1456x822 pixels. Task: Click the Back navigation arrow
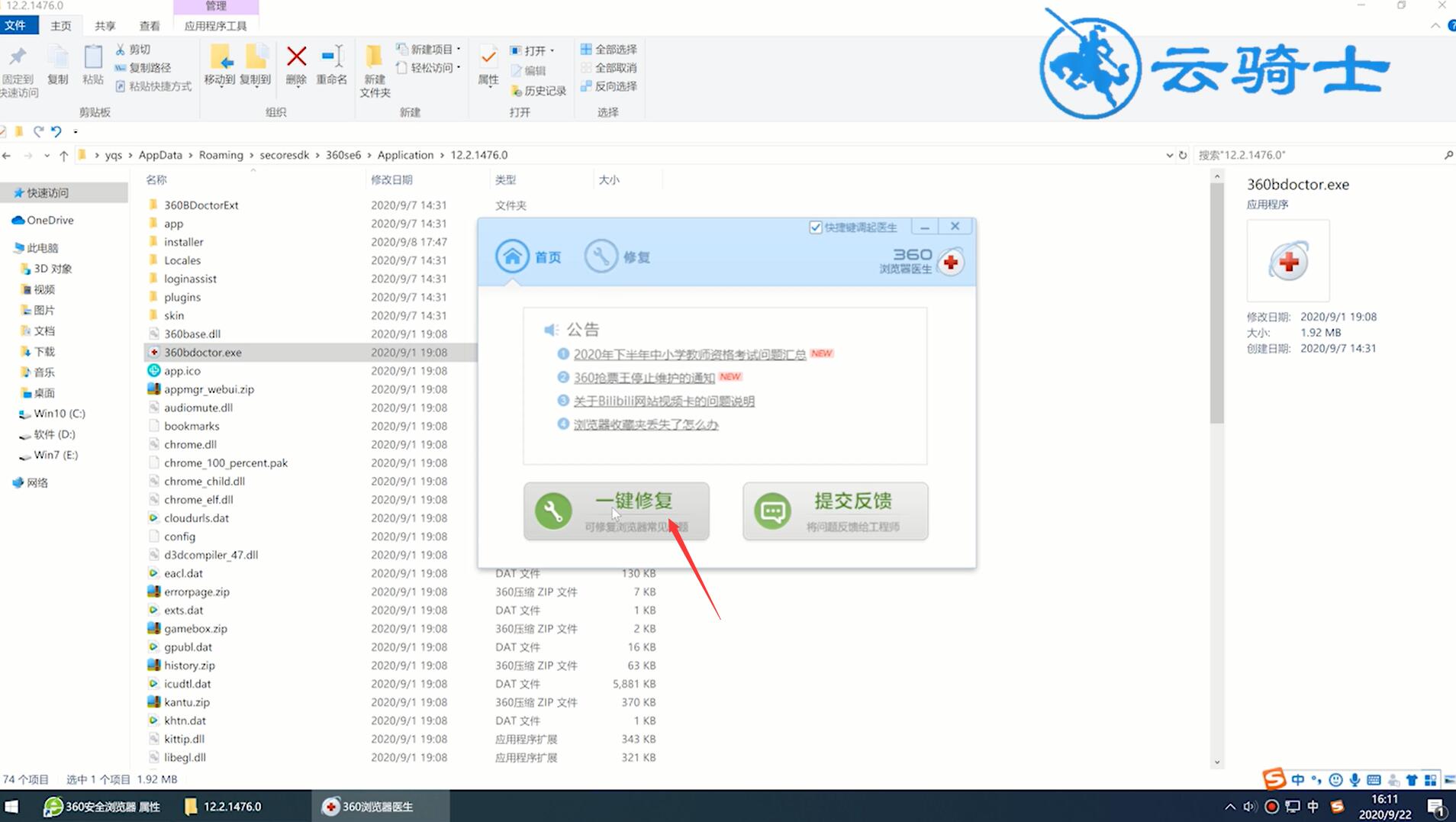tap(7, 155)
